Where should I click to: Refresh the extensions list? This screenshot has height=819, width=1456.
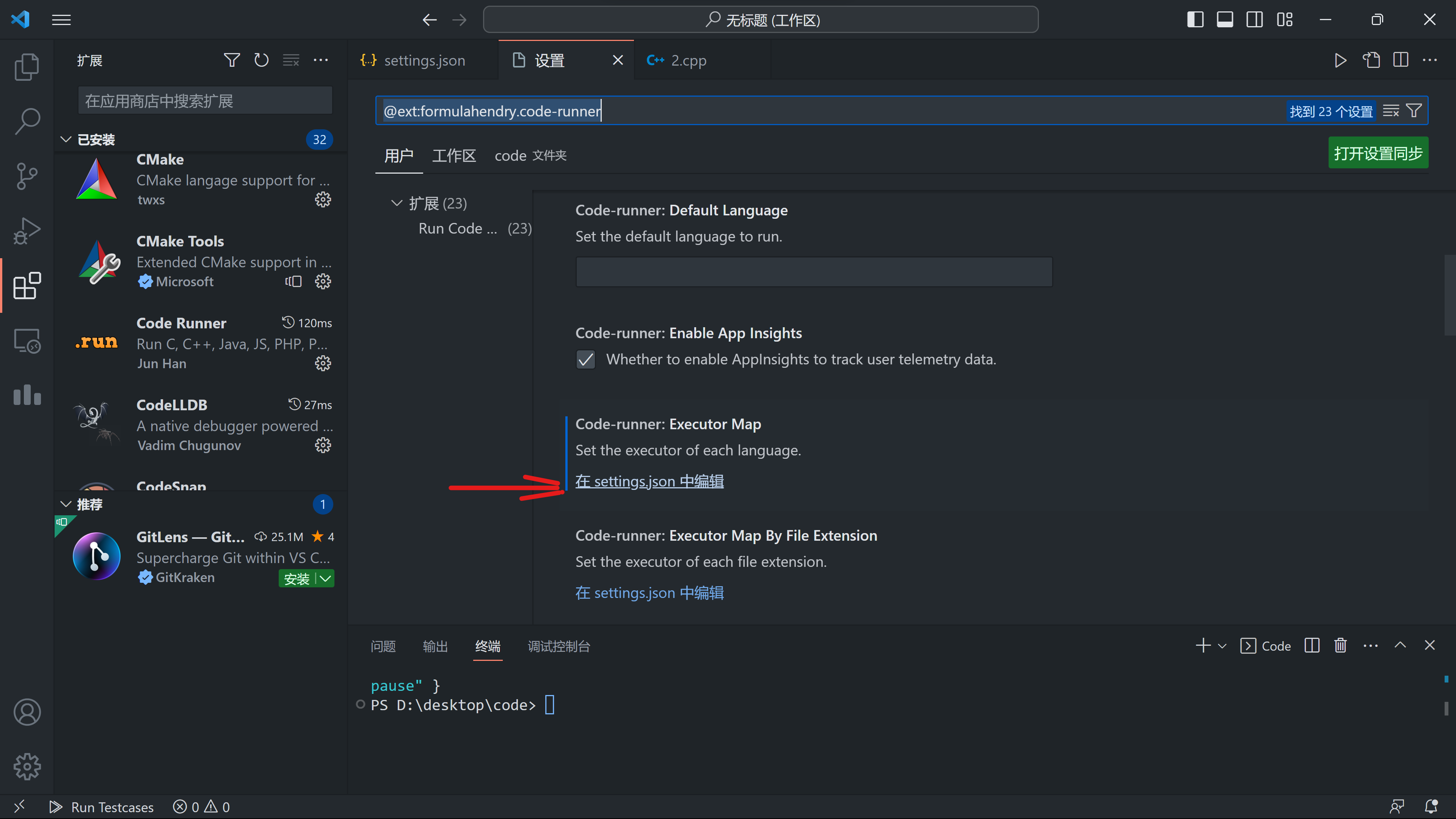click(x=261, y=60)
